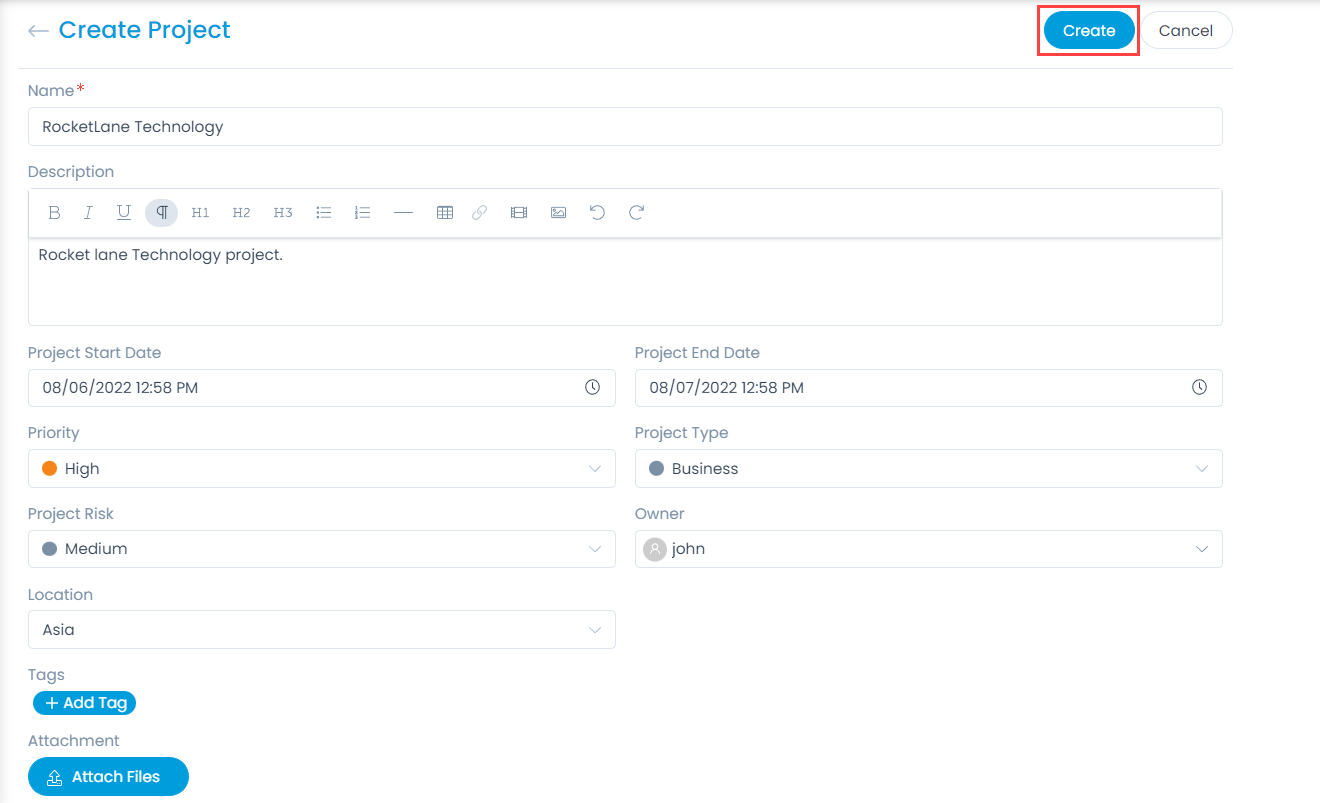The width and height of the screenshot is (1320, 803).
Task: Insert a numbered list
Action: [363, 212]
